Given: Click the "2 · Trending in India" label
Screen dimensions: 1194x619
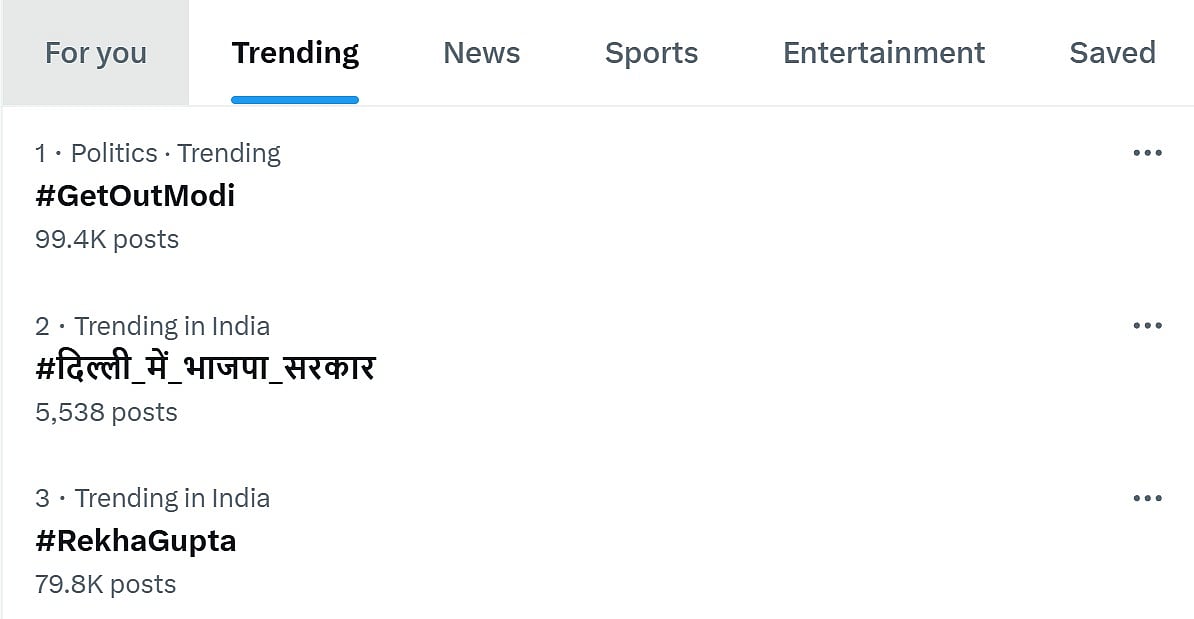Looking at the screenshot, I should 153,326.
